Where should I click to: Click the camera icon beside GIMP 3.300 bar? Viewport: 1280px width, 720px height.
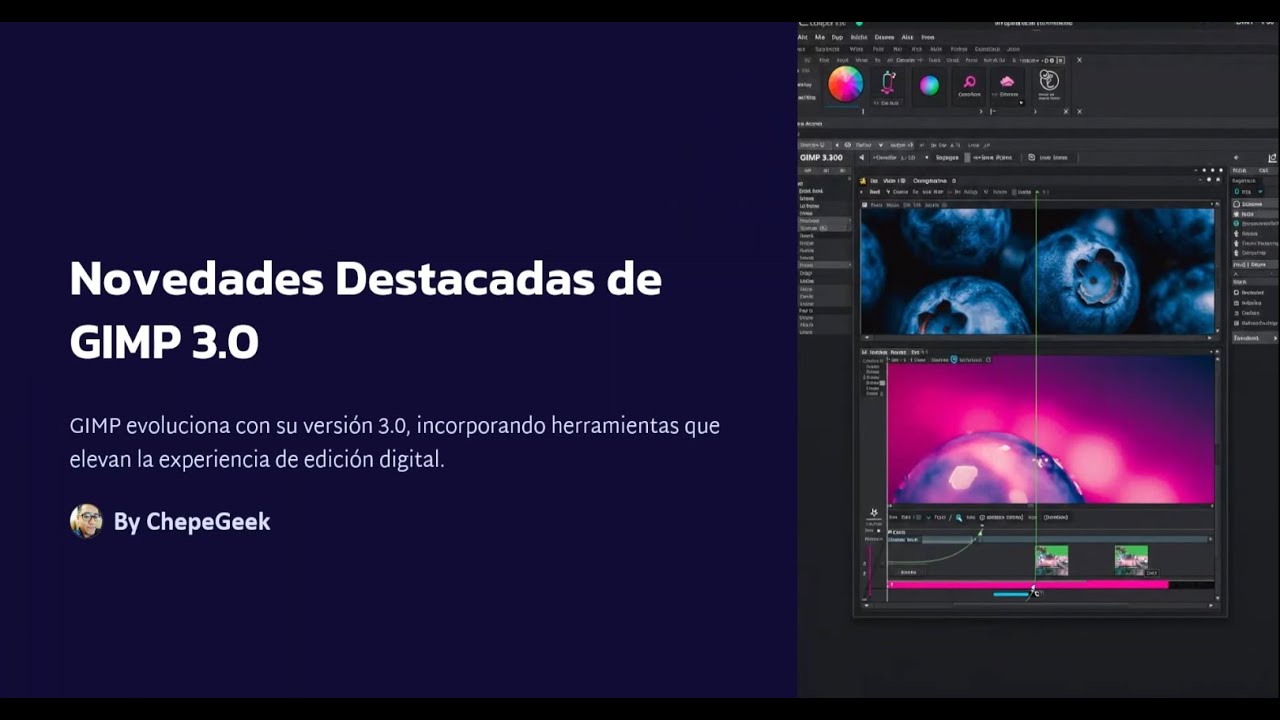1031,157
